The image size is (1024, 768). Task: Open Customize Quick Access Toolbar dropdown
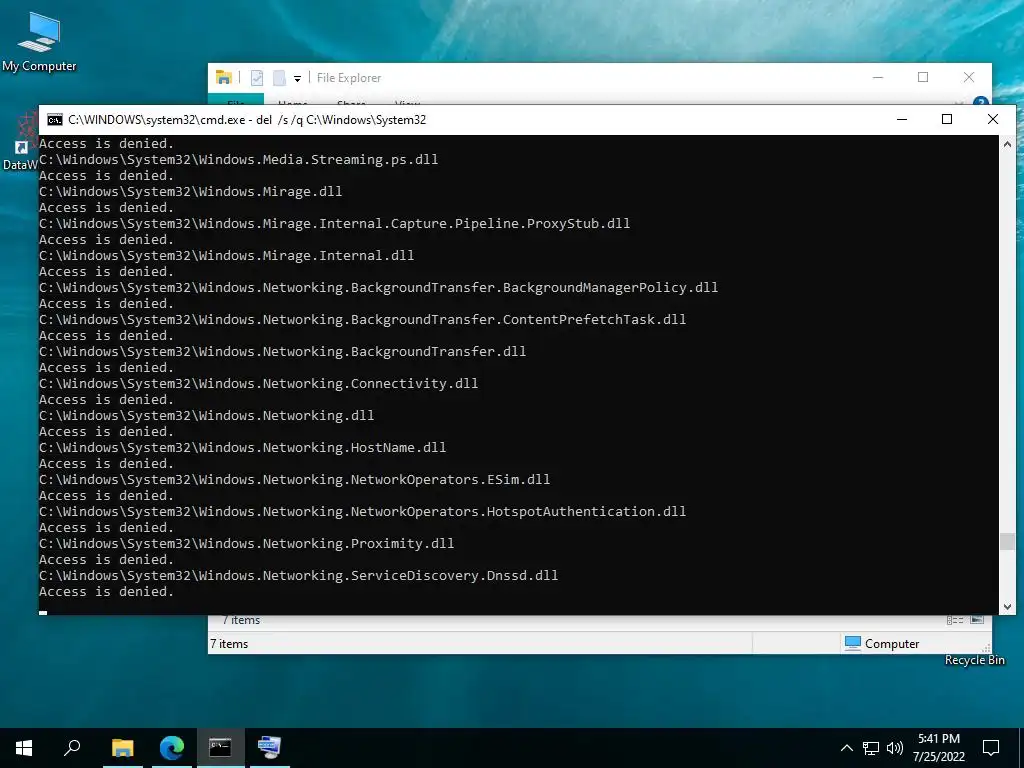pos(297,78)
